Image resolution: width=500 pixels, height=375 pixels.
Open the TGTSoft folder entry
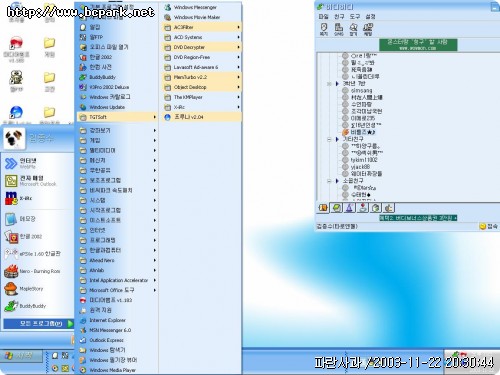coord(117,117)
